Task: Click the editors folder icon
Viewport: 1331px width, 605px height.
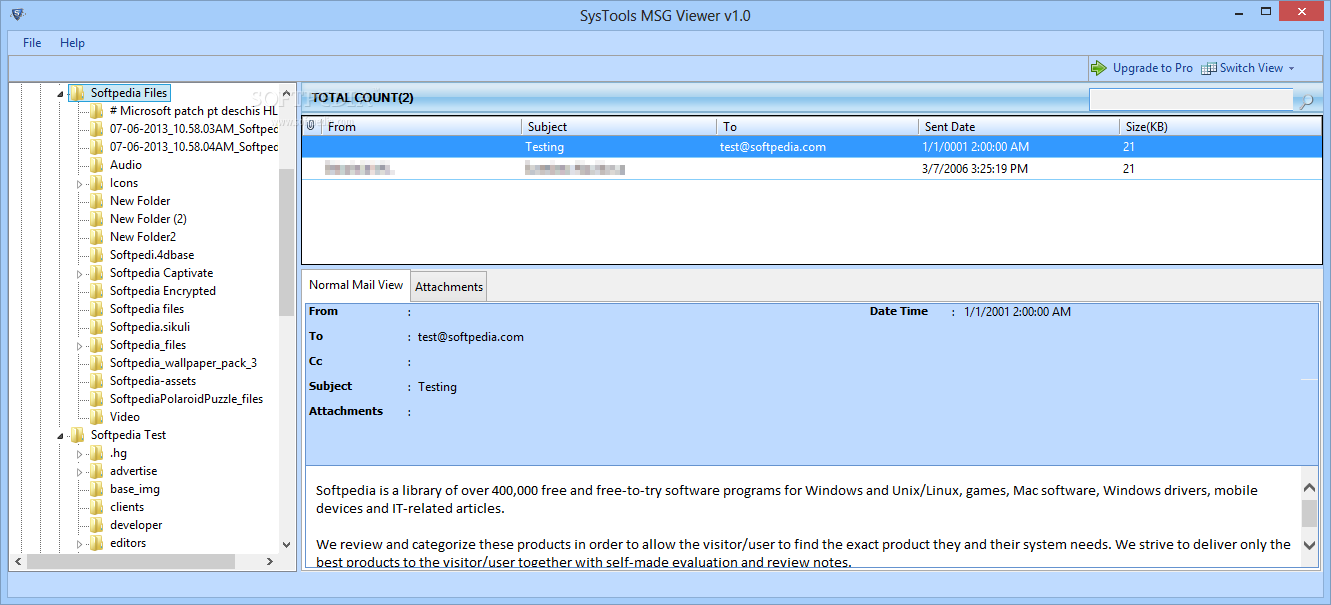Action: (96, 543)
